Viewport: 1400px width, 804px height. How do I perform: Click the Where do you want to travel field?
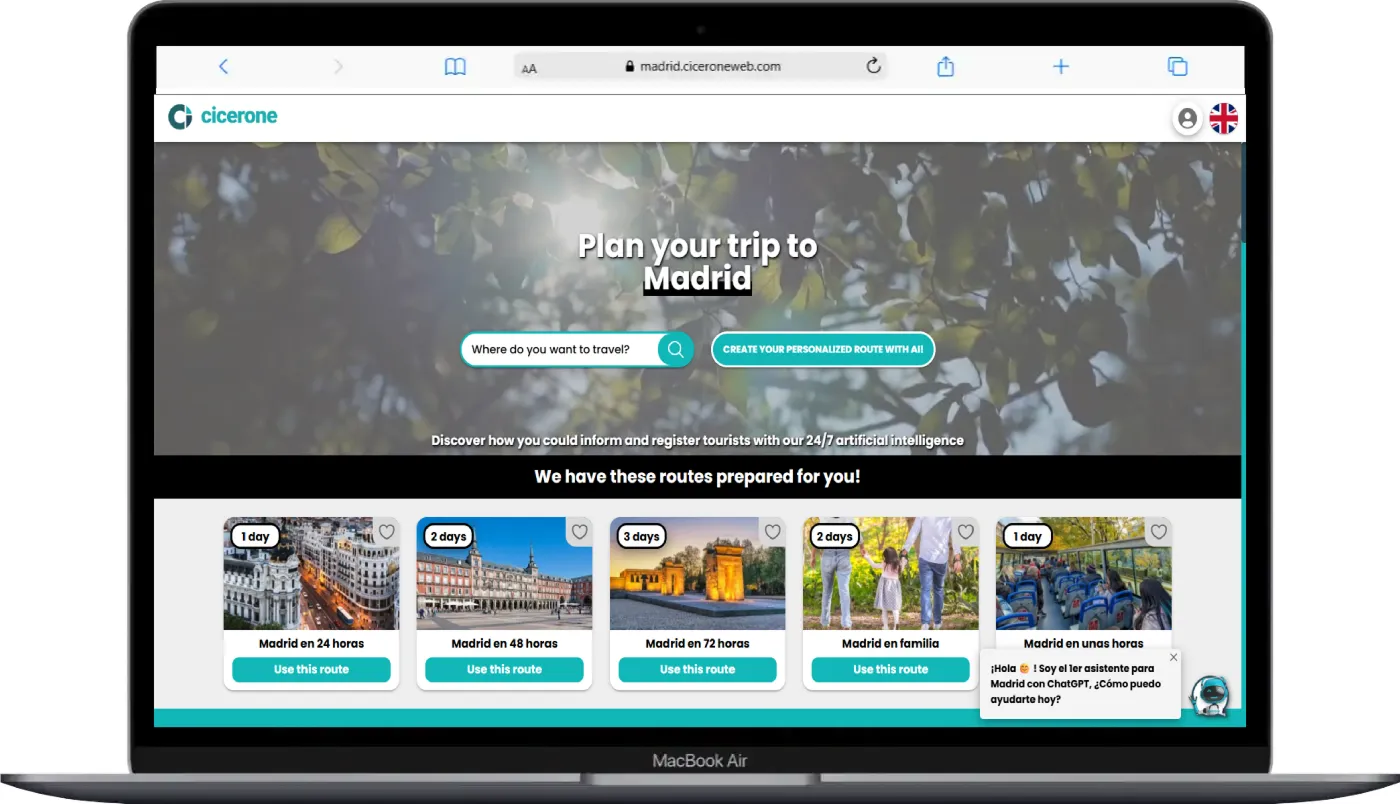click(x=558, y=349)
